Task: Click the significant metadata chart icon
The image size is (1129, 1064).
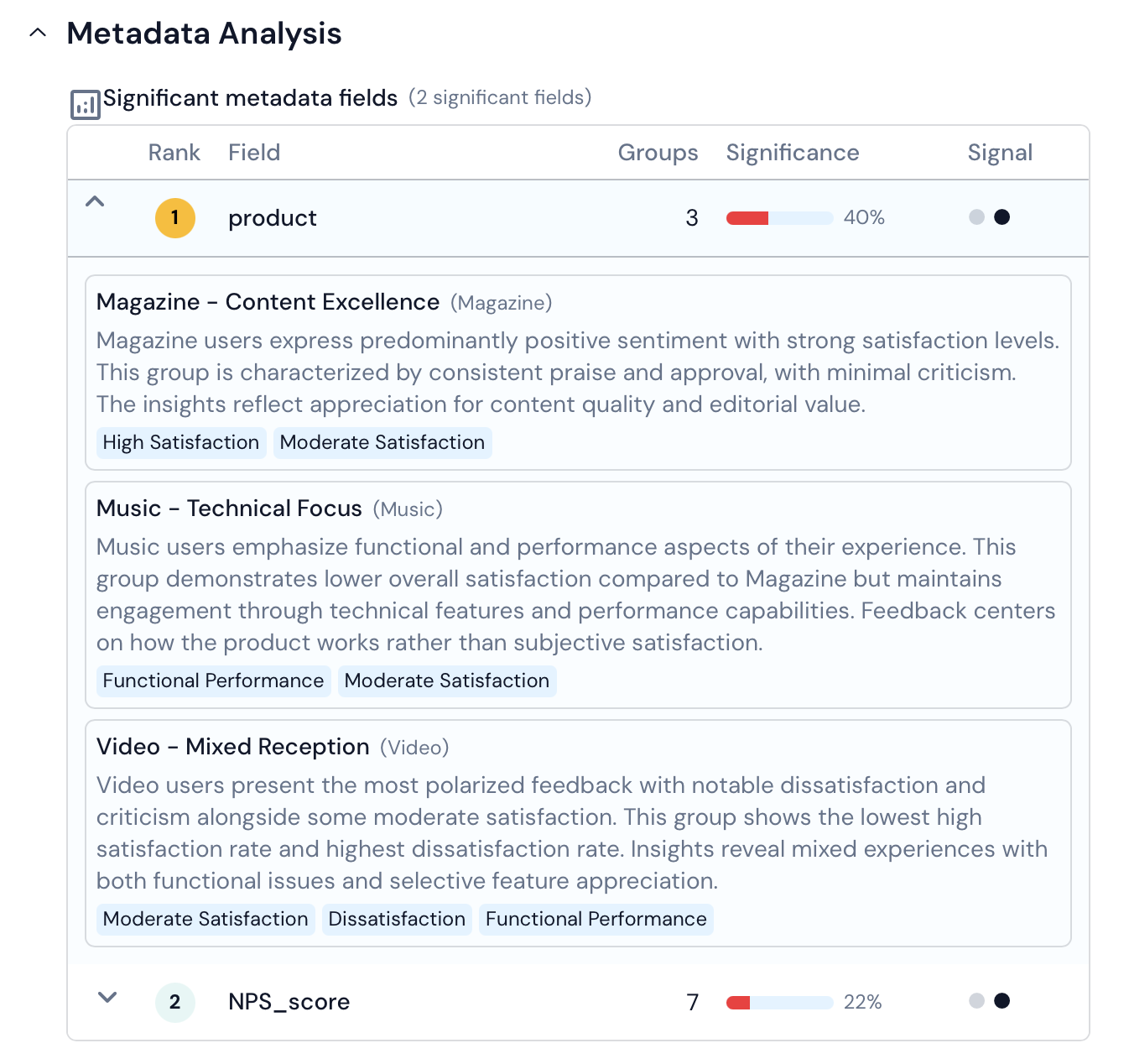Action: (85, 105)
